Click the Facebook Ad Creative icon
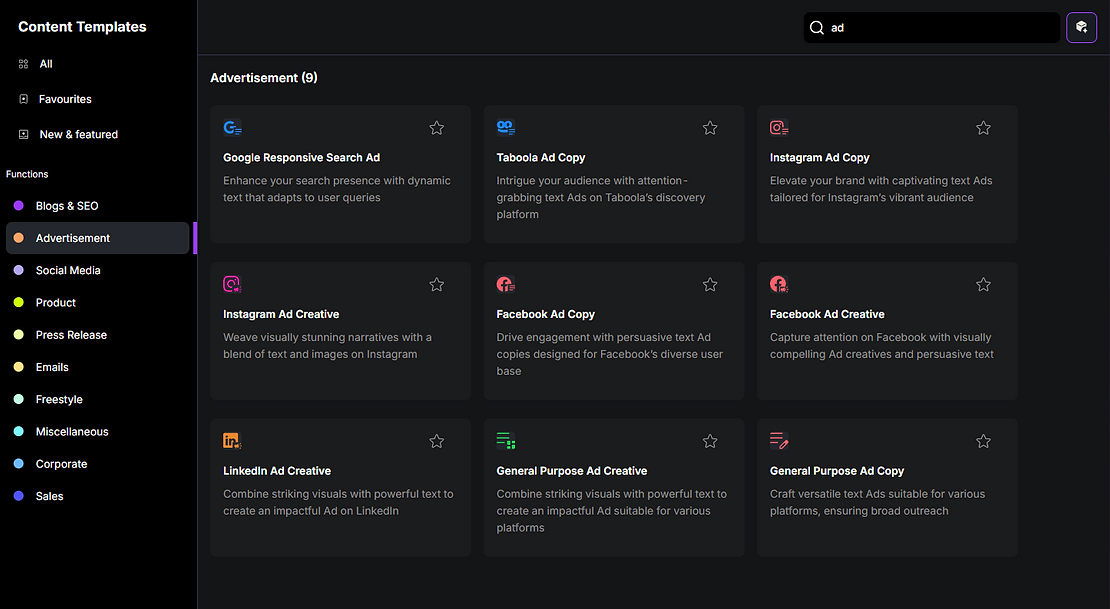This screenshot has height=609, width=1110. [779, 284]
